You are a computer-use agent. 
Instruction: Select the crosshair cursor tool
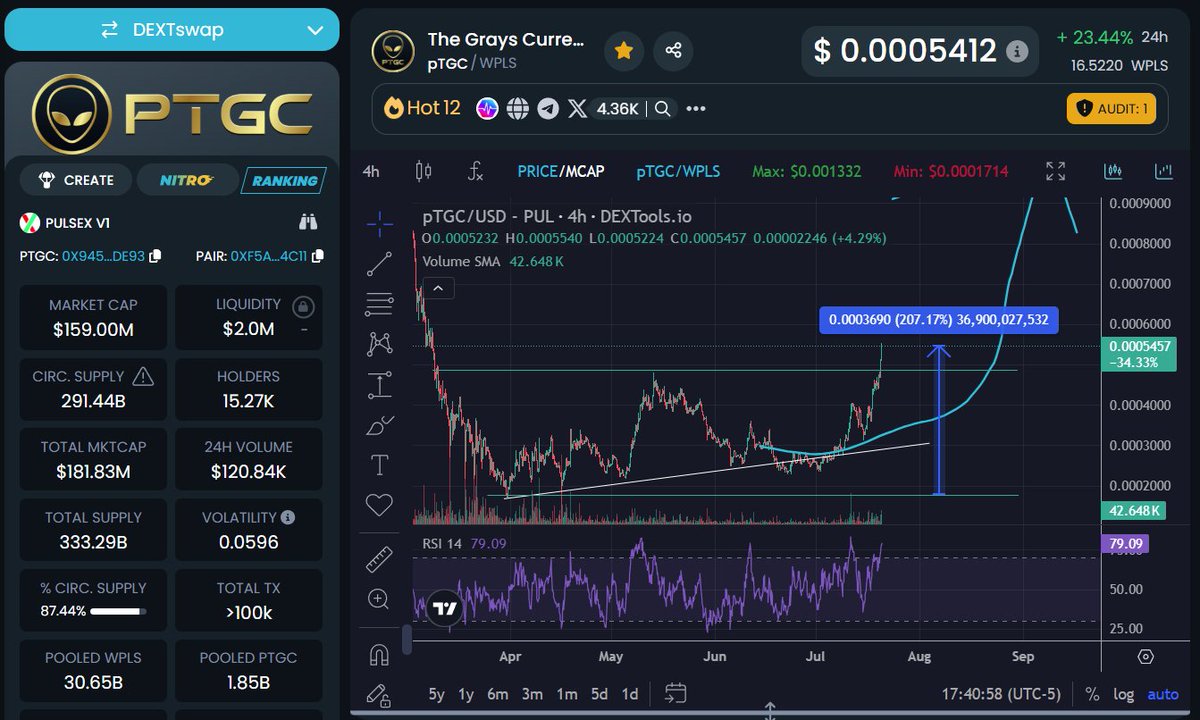click(379, 223)
